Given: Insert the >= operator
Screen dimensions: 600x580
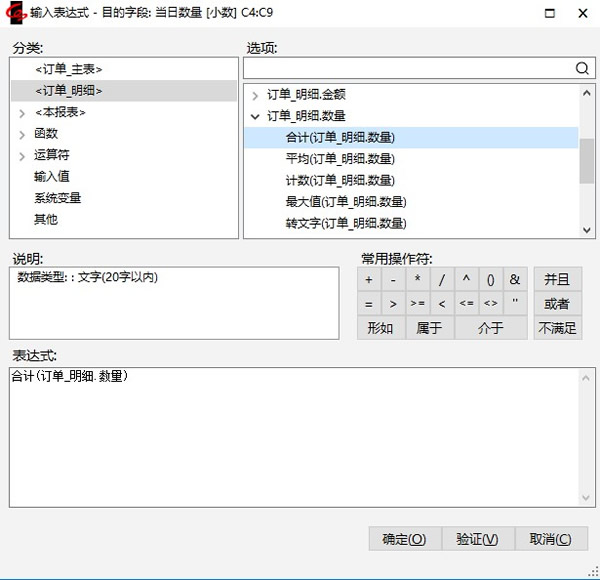Looking at the screenshot, I should [417, 304].
